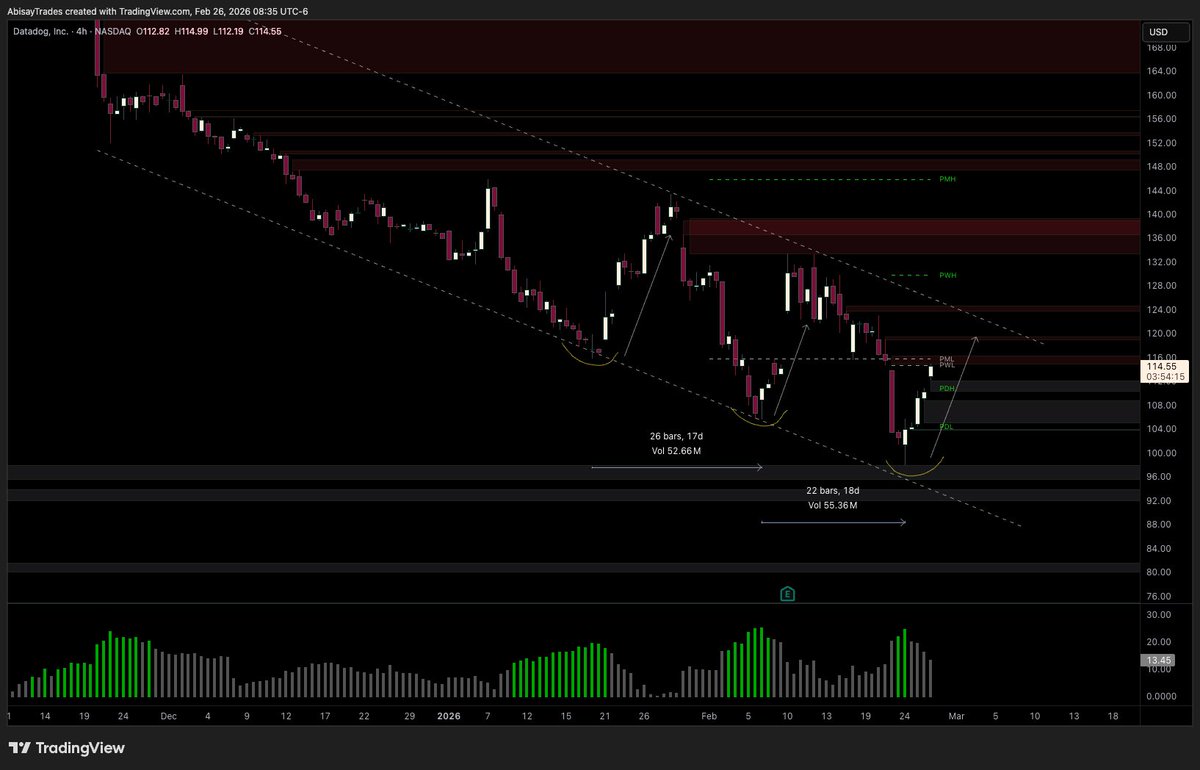Click the 0.000 volume axis label

(x=1161, y=696)
